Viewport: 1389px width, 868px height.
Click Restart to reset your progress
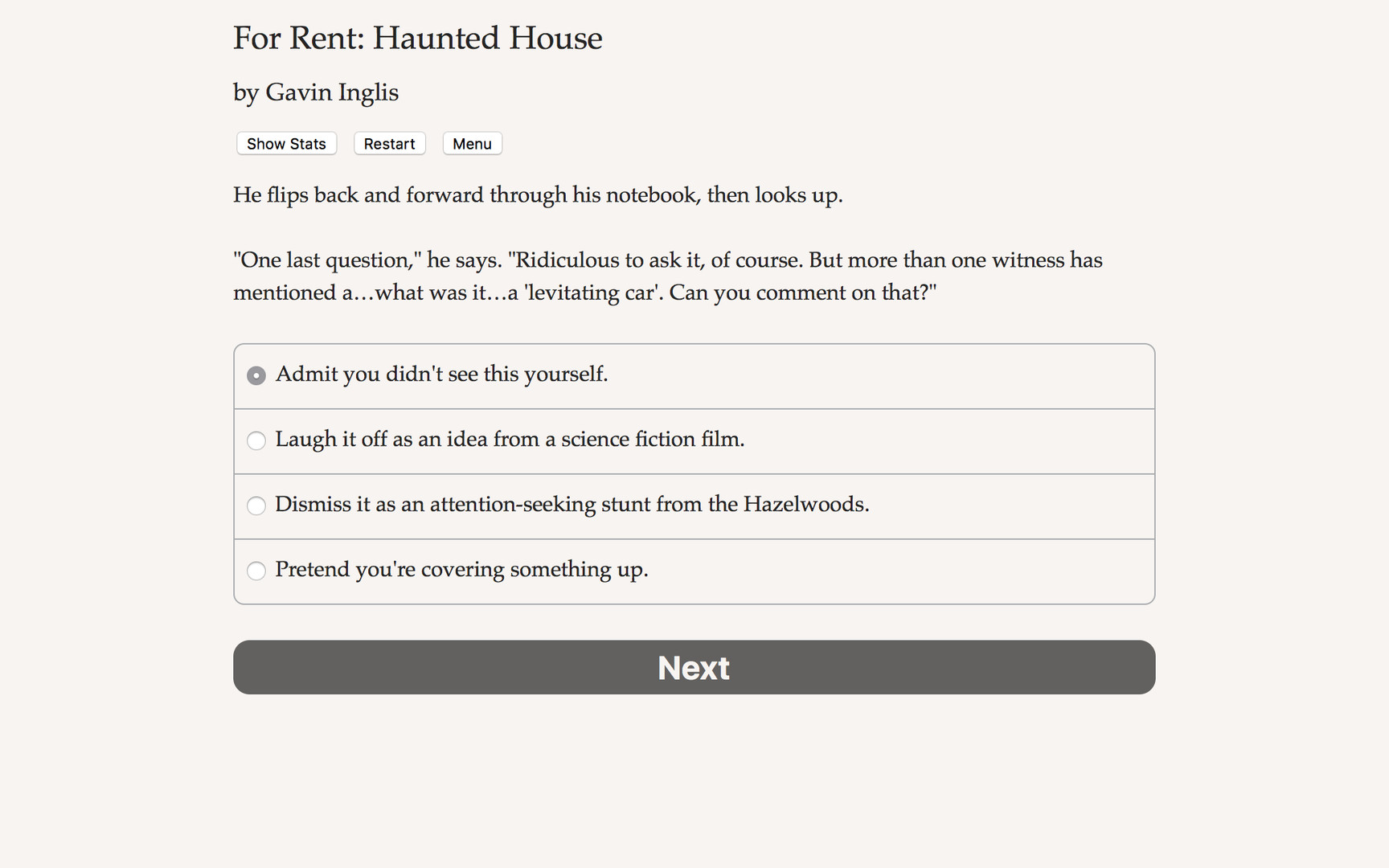tap(389, 143)
